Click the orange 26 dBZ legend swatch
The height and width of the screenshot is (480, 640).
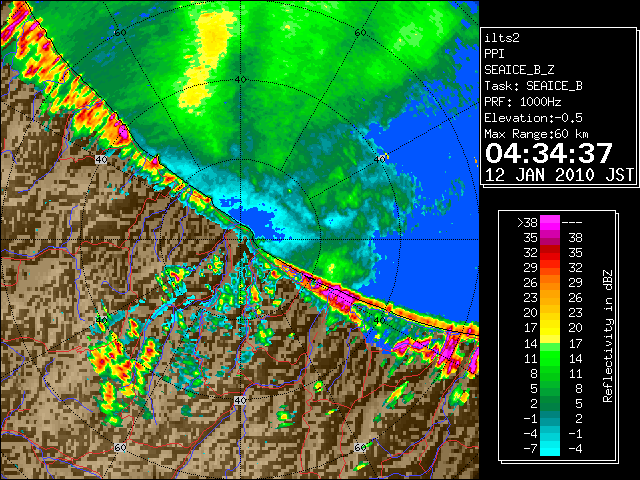(550, 283)
